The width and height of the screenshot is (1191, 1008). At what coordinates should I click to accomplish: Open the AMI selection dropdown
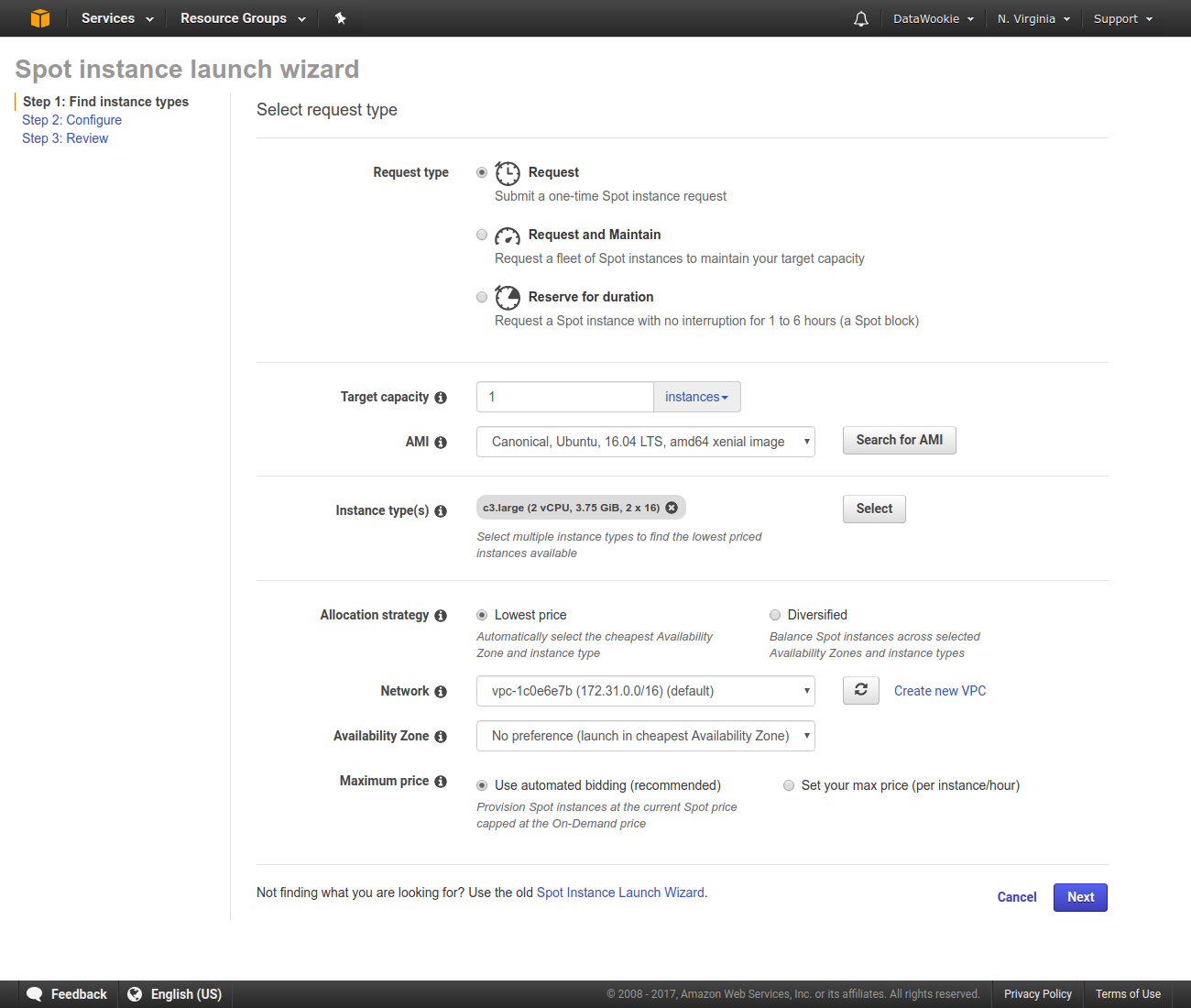pyautogui.click(x=645, y=442)
